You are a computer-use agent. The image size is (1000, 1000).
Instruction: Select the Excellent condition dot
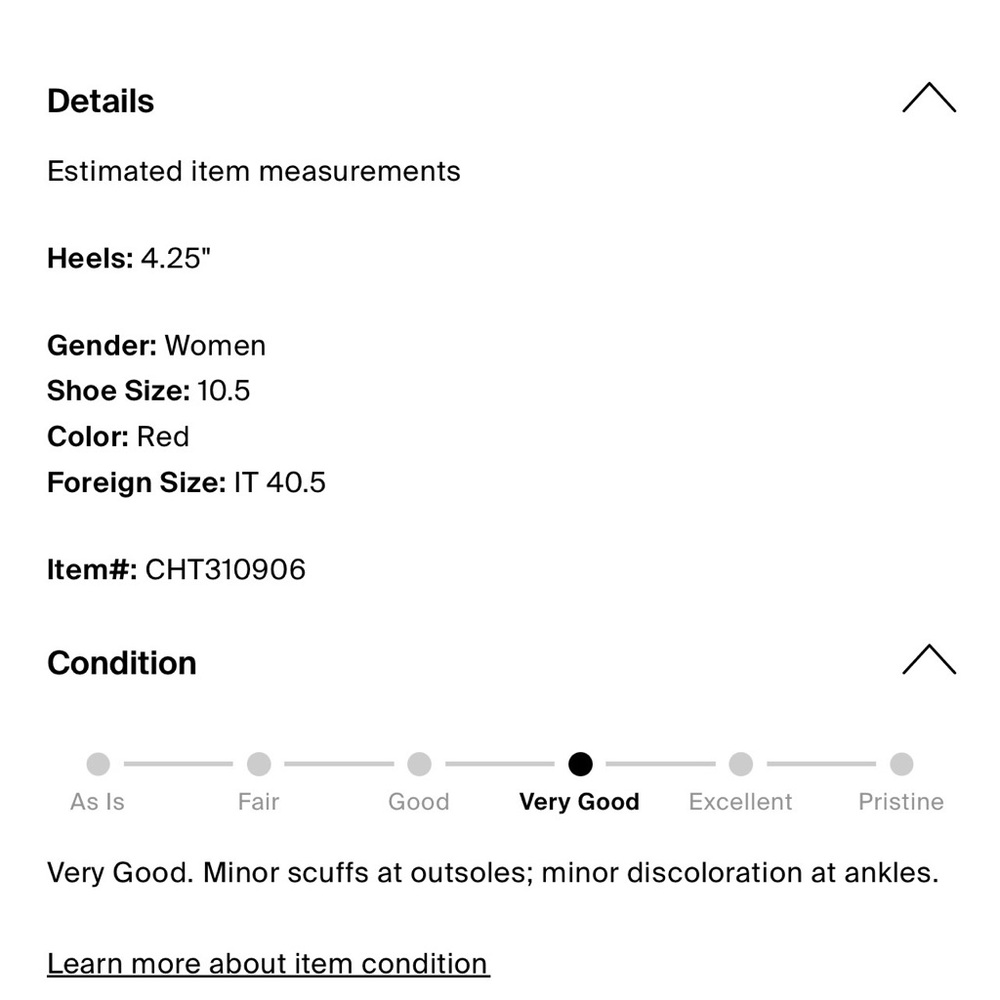pyautogui.click(x=740, y=763)
